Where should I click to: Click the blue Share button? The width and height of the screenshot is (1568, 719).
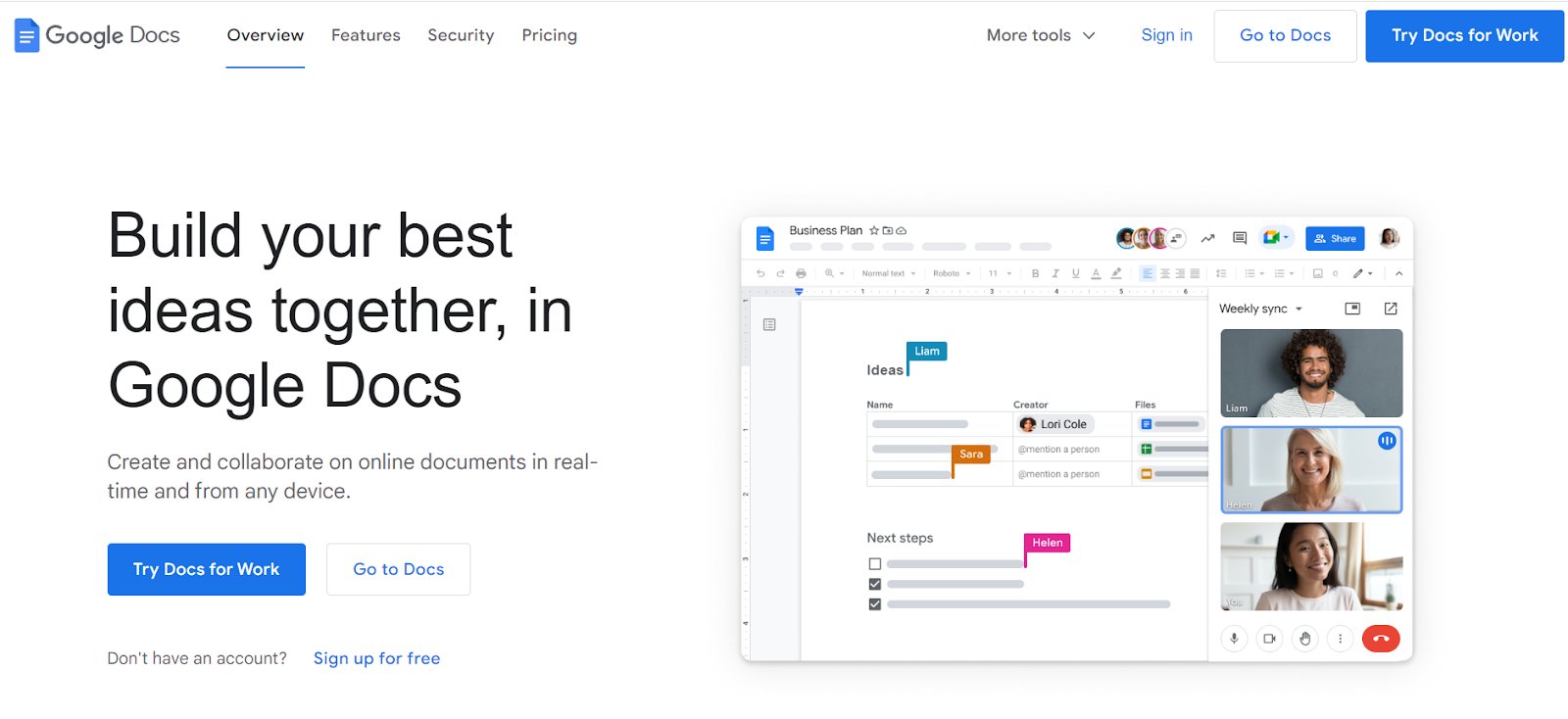click(1335, 238)
